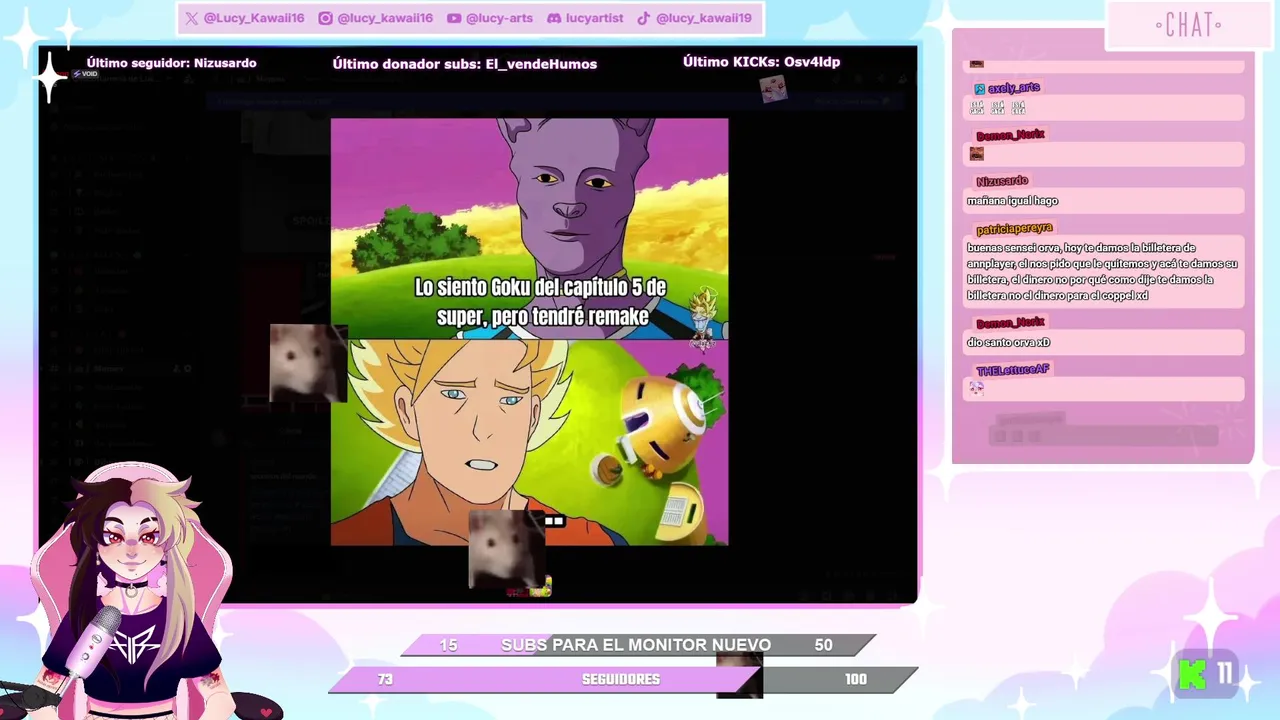Click the SEGUIDORES progress bar
This screenshot has height=720, width=1280.
click(x=623, y=680)
